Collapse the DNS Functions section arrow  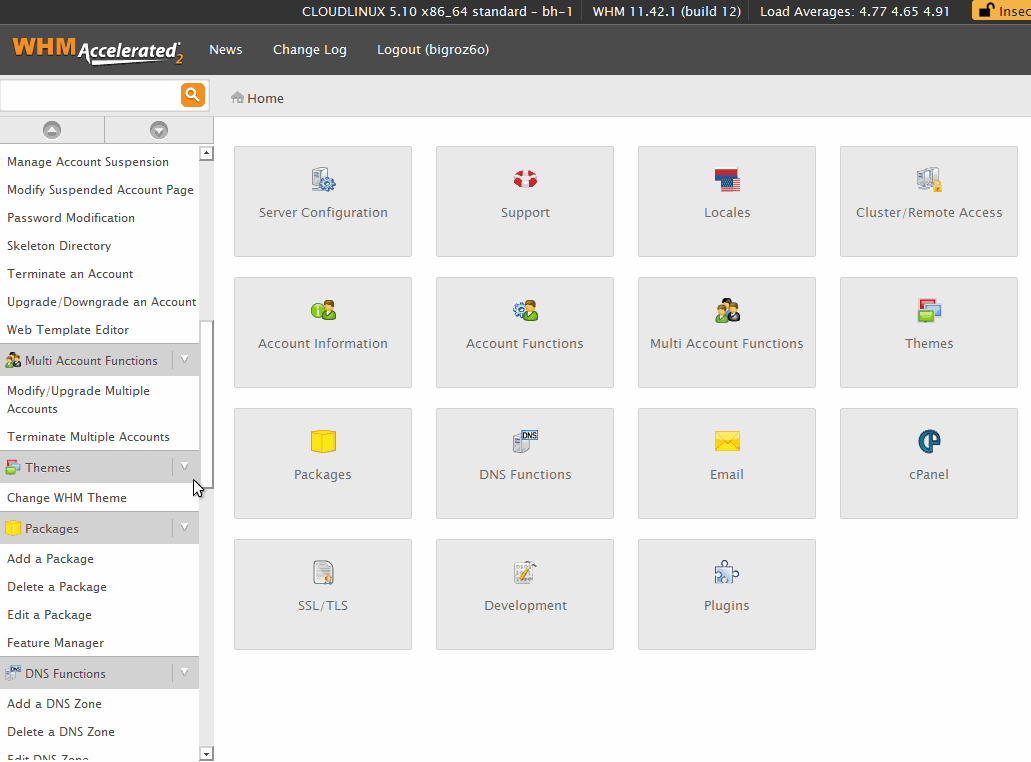185,673
